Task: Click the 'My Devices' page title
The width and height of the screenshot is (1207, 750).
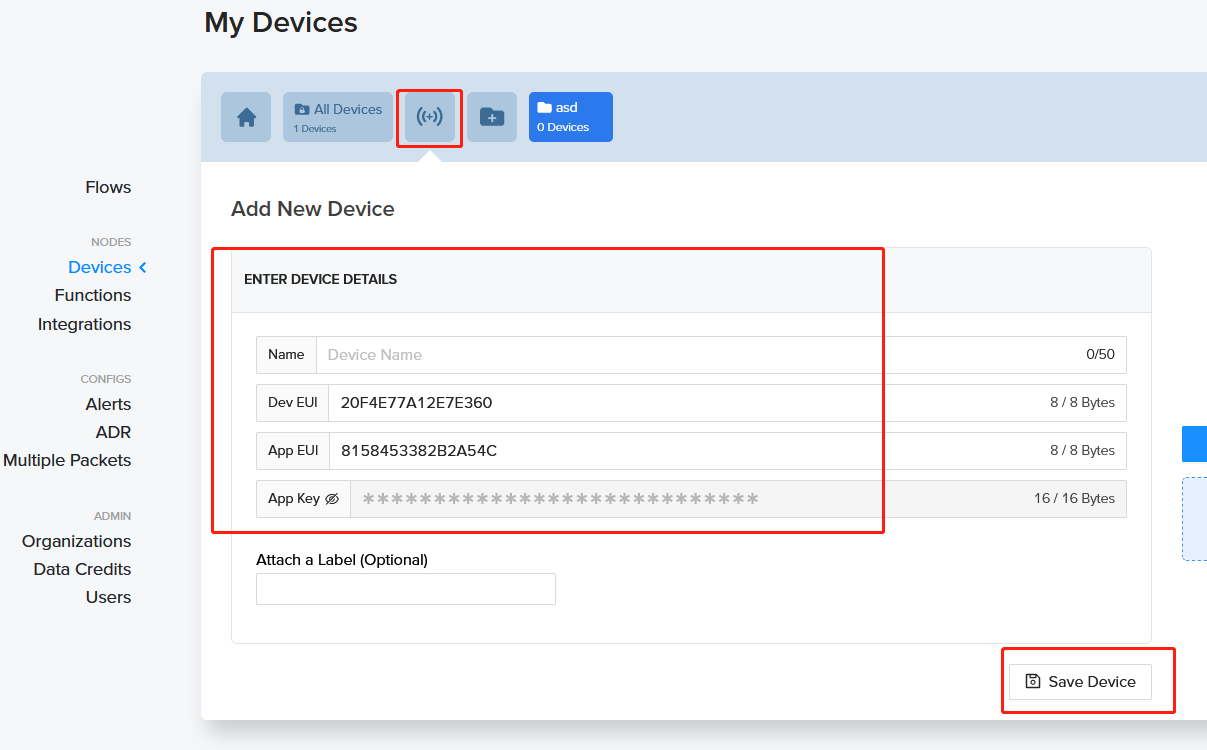Action: 281,22
